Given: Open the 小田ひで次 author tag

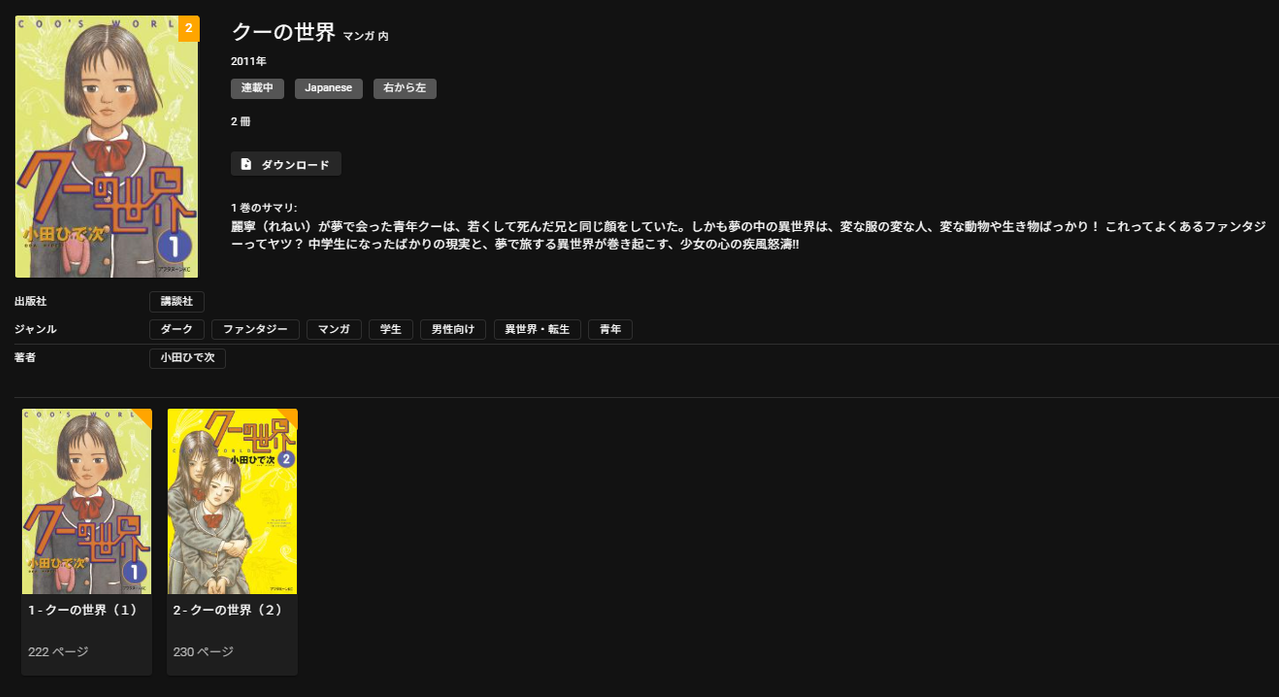Looking at the screenshot, I should (187, 358).
